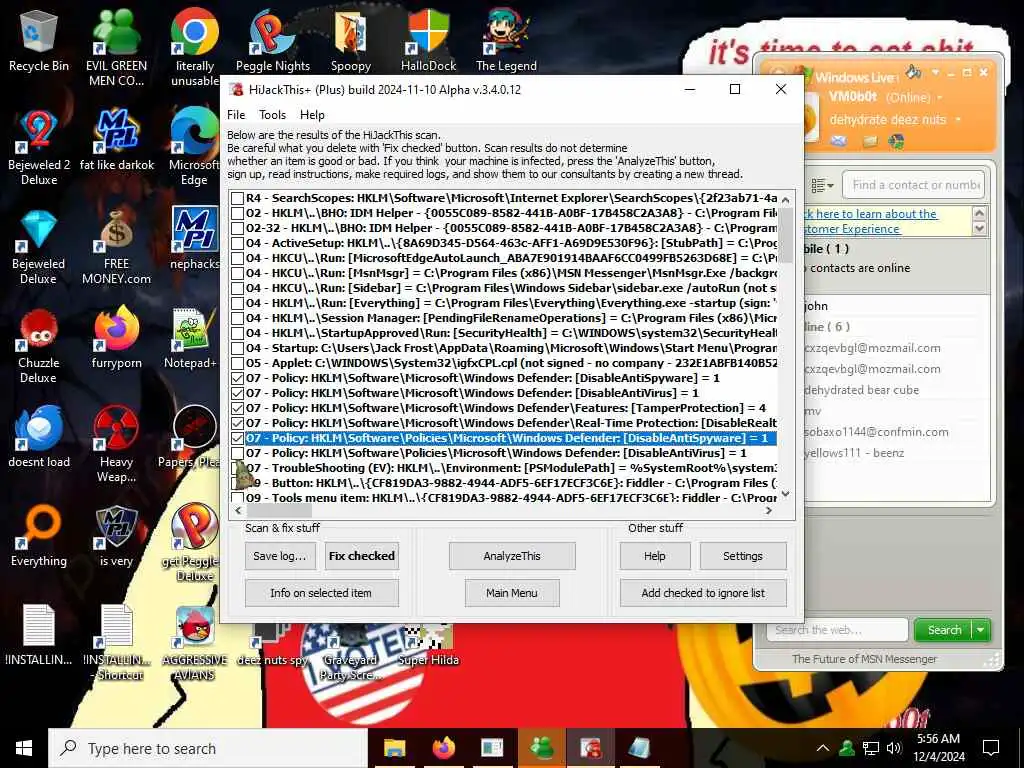The image size is (1024, 768).
Task: Open the Show menu arrow in Messenger title
Action: click(935, 71)
